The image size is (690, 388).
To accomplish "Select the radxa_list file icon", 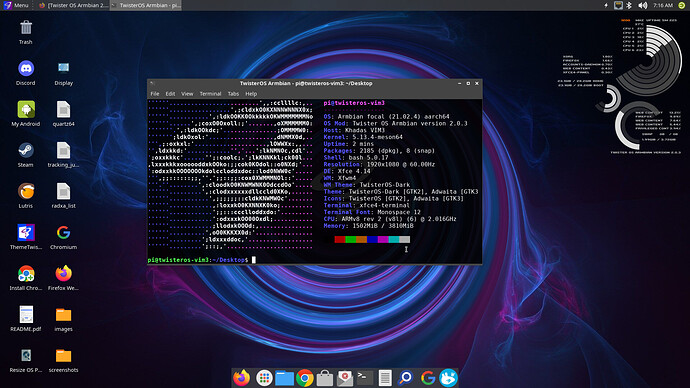I will point(63,191).
